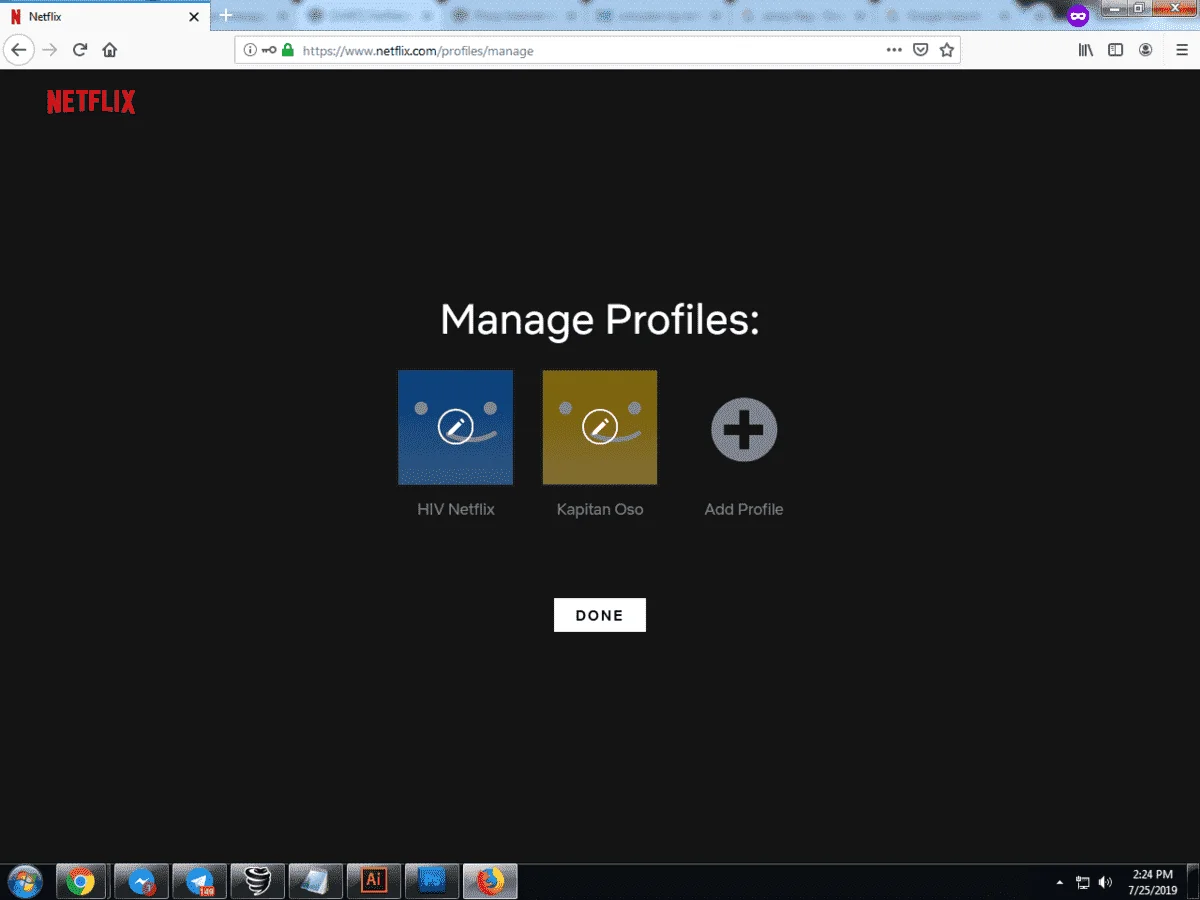Open Telegram from the taskbar
This screenshot has height=900, width=1200.
(200, 882)
